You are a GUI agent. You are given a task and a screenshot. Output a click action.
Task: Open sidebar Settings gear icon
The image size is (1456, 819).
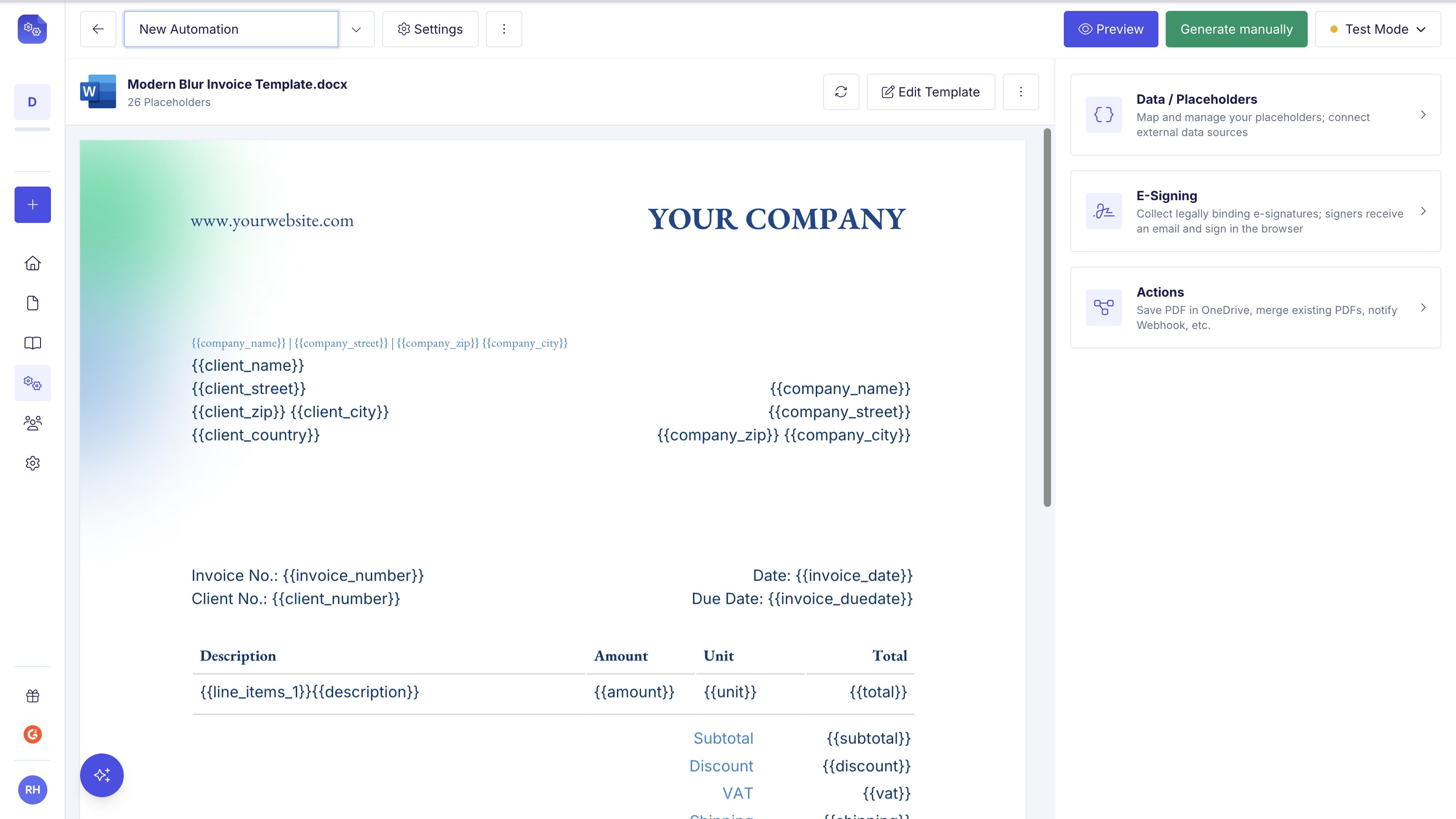point(33,463)
